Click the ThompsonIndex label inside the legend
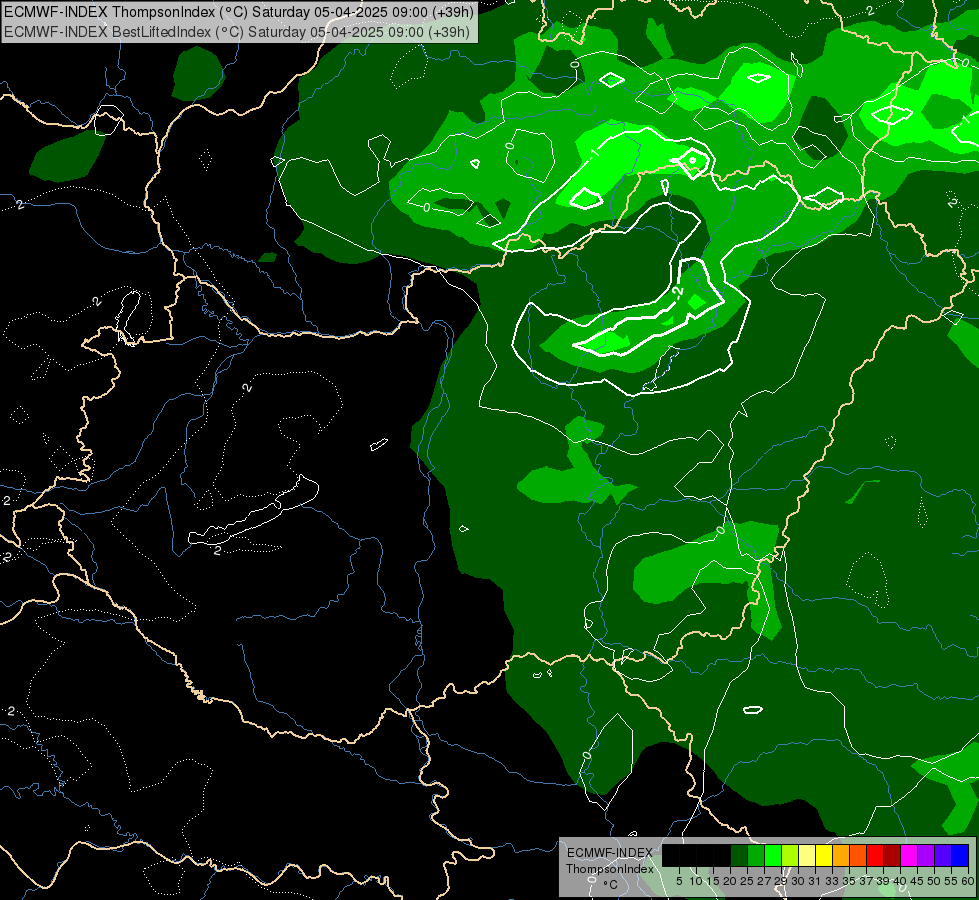The height and width of the screenshot is (900, 979). tap(609, 869)
